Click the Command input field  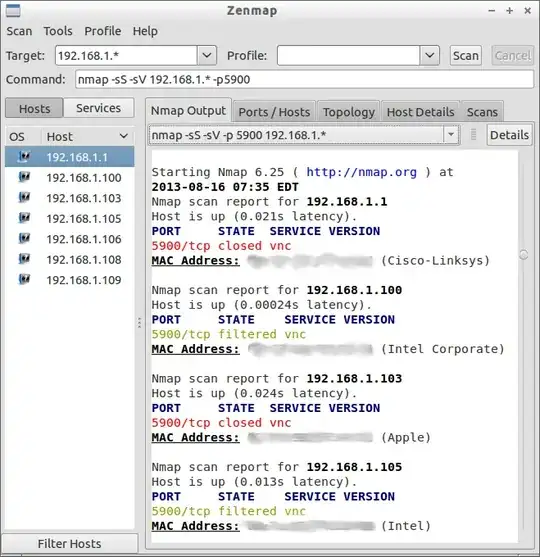pos(304,79)
